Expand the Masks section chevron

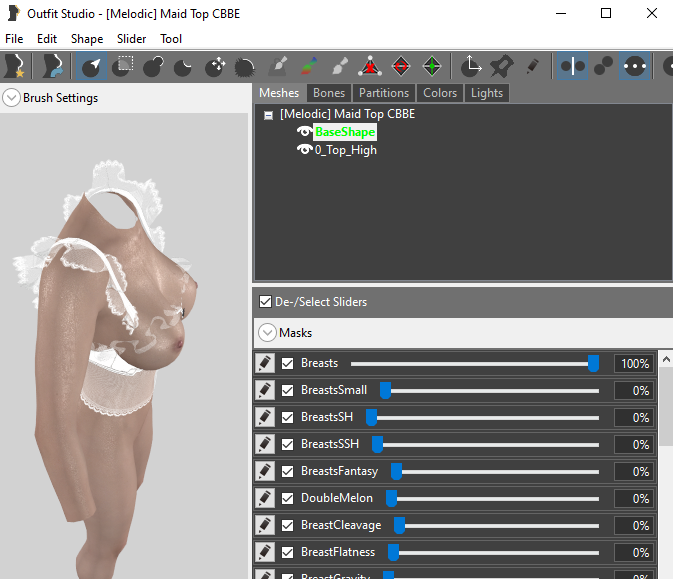tap(267, 333)
